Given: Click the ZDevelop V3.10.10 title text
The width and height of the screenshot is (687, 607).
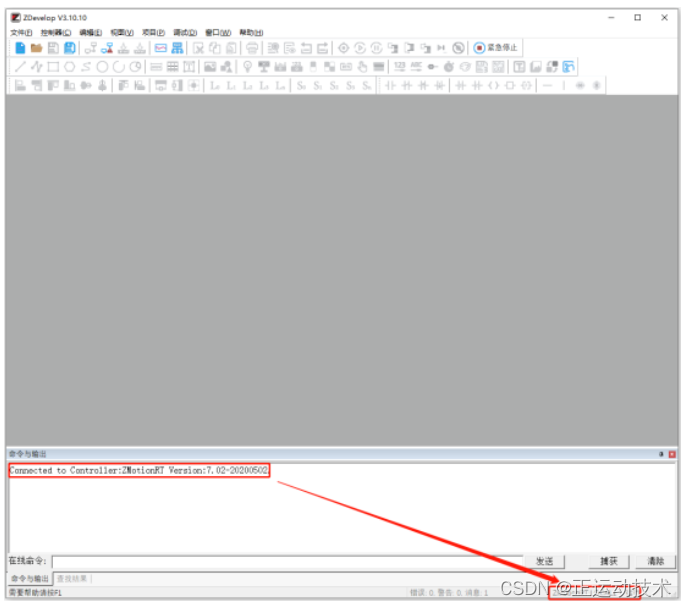Looking at the screenshot, I should pyautogui.click(x=55, y=18).
